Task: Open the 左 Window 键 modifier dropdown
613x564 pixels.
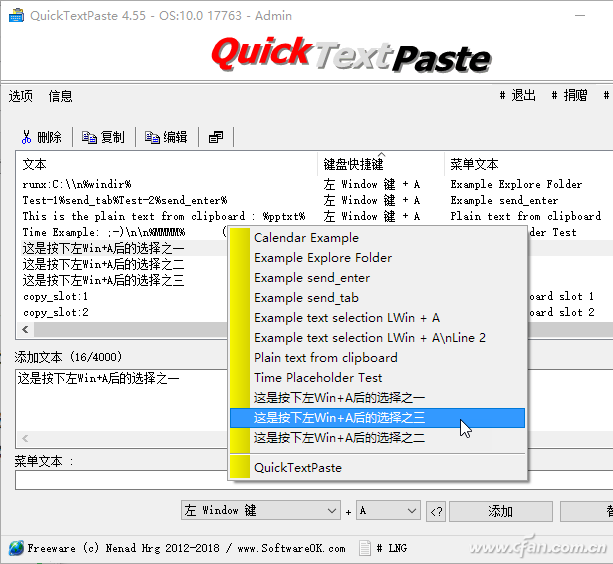Action: point(261,510)
